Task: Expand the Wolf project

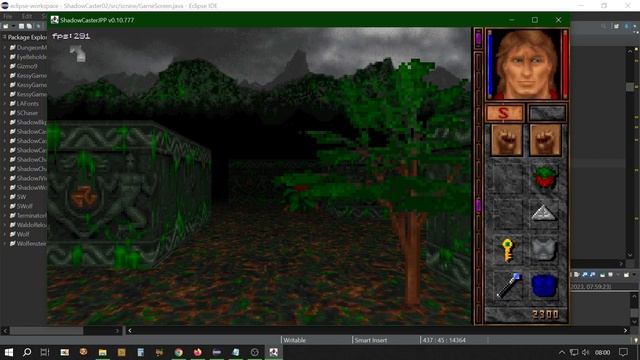Action: click(4, 234)
